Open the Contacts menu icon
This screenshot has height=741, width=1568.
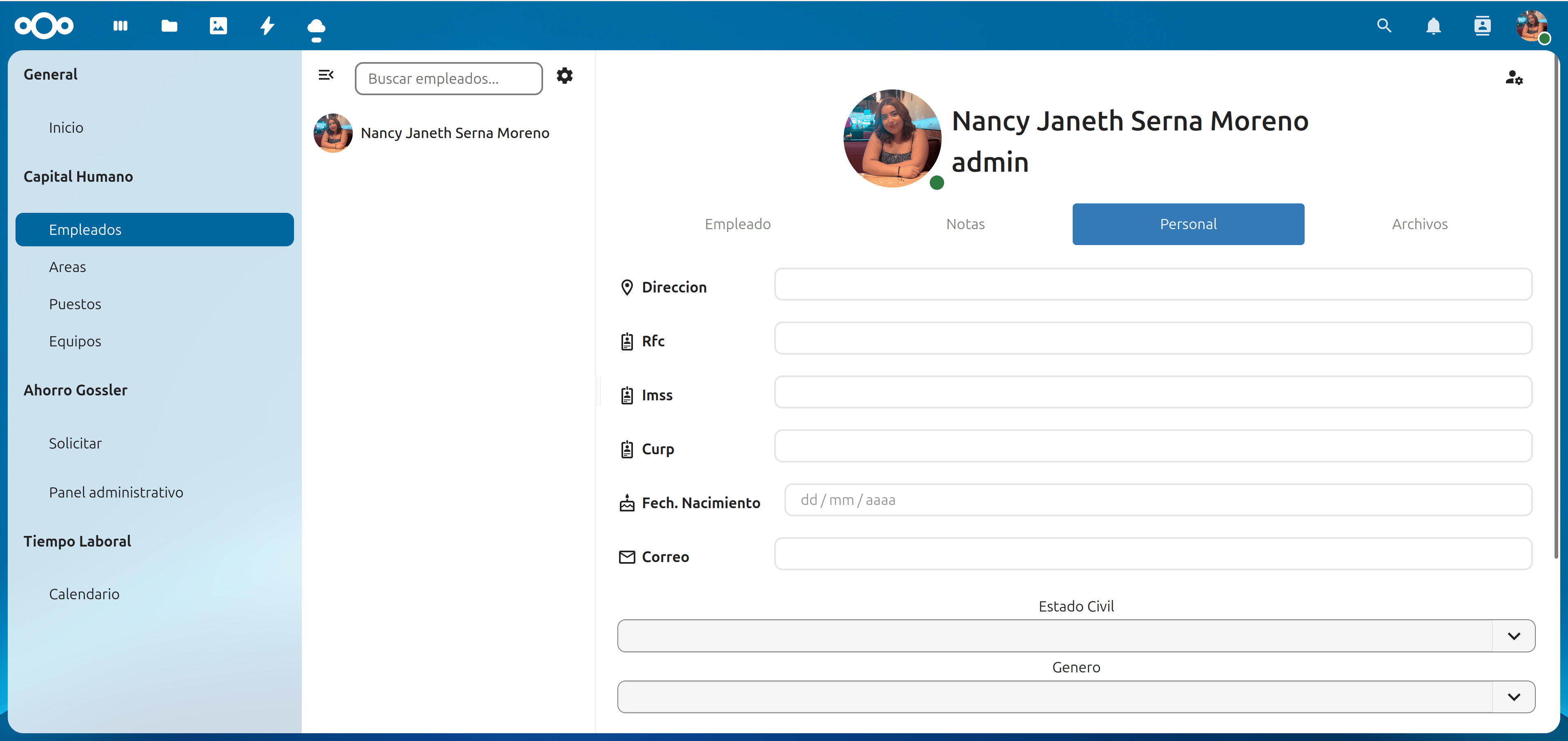(x=1482, y=26)
